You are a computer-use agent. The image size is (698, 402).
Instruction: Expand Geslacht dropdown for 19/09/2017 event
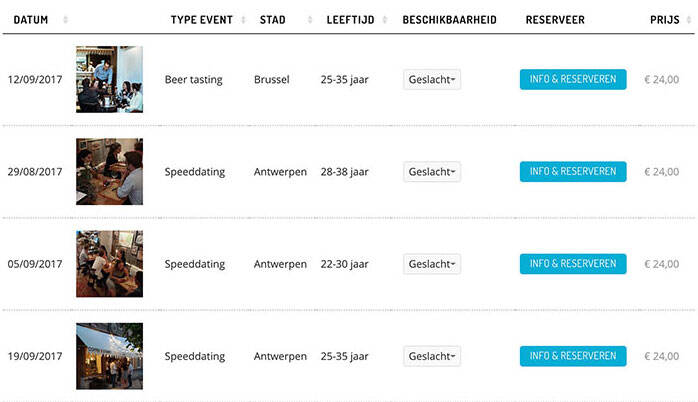(x=432, y=356)
